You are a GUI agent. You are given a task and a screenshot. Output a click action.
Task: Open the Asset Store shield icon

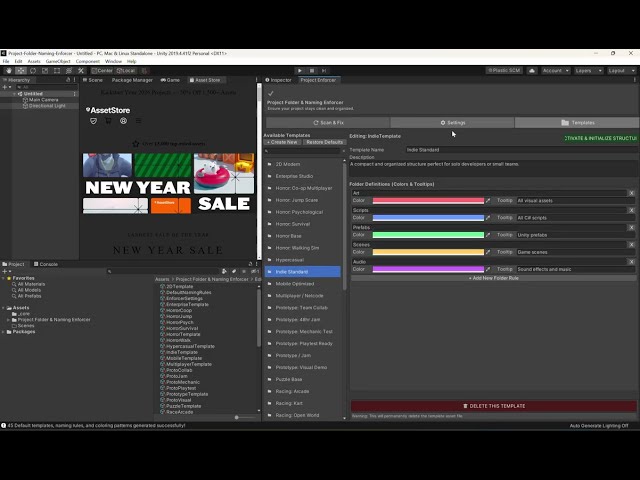(93, 121)
